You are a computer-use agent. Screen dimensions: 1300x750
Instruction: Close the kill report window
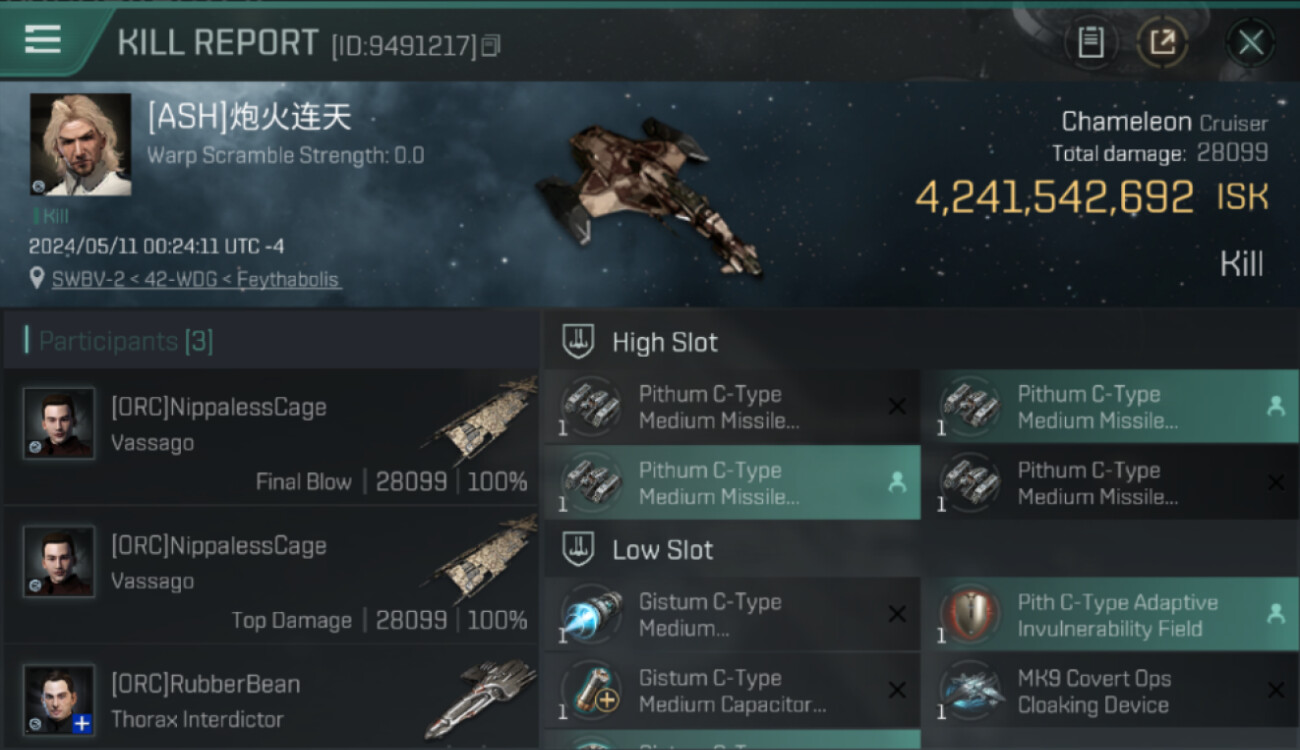point(1250,42)
